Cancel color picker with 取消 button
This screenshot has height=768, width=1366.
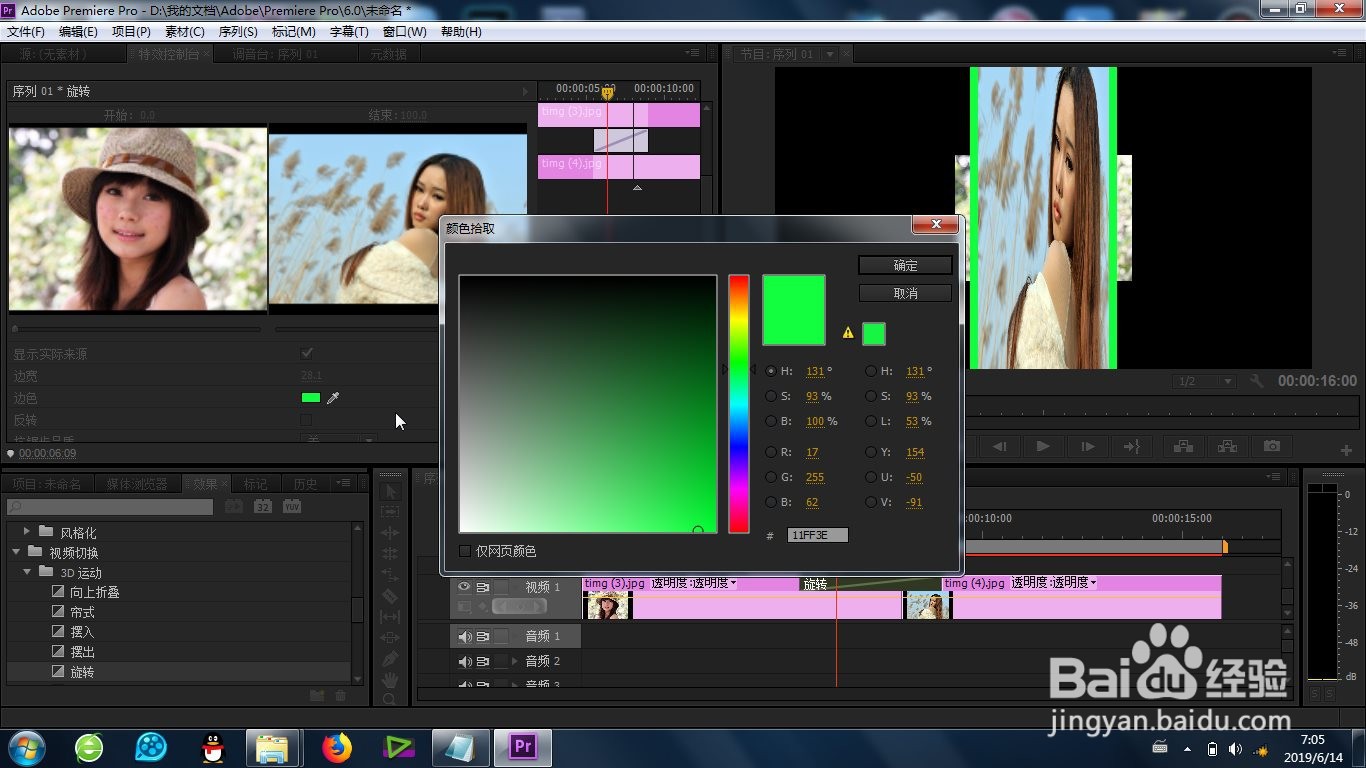[905, 293]
